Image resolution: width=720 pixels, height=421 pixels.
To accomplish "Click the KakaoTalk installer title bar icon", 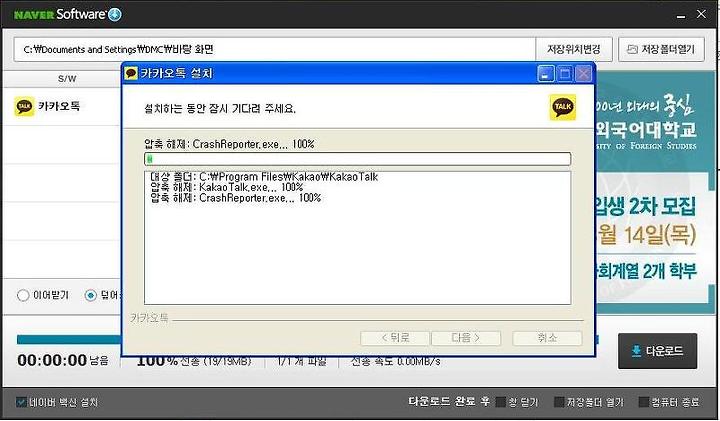I will (131, 73).
